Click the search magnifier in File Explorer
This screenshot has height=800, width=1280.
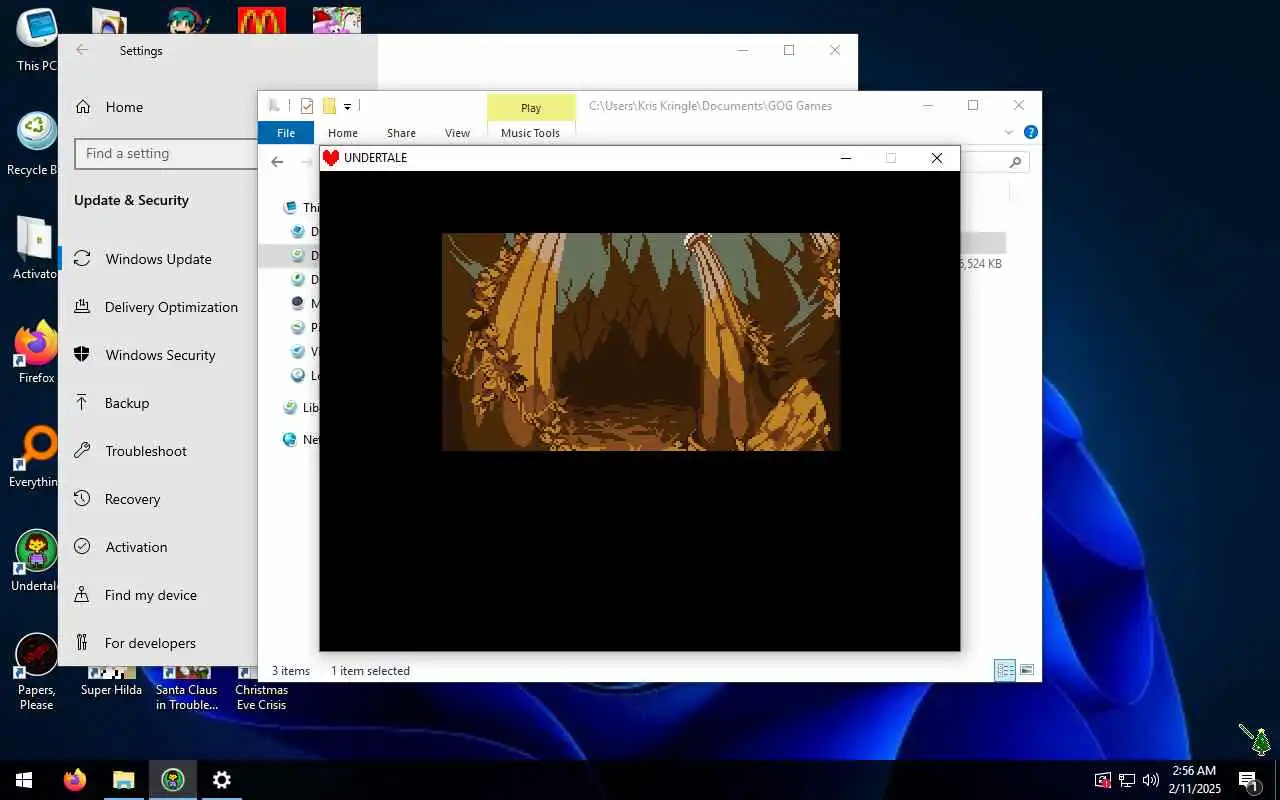click(1015, 161)
